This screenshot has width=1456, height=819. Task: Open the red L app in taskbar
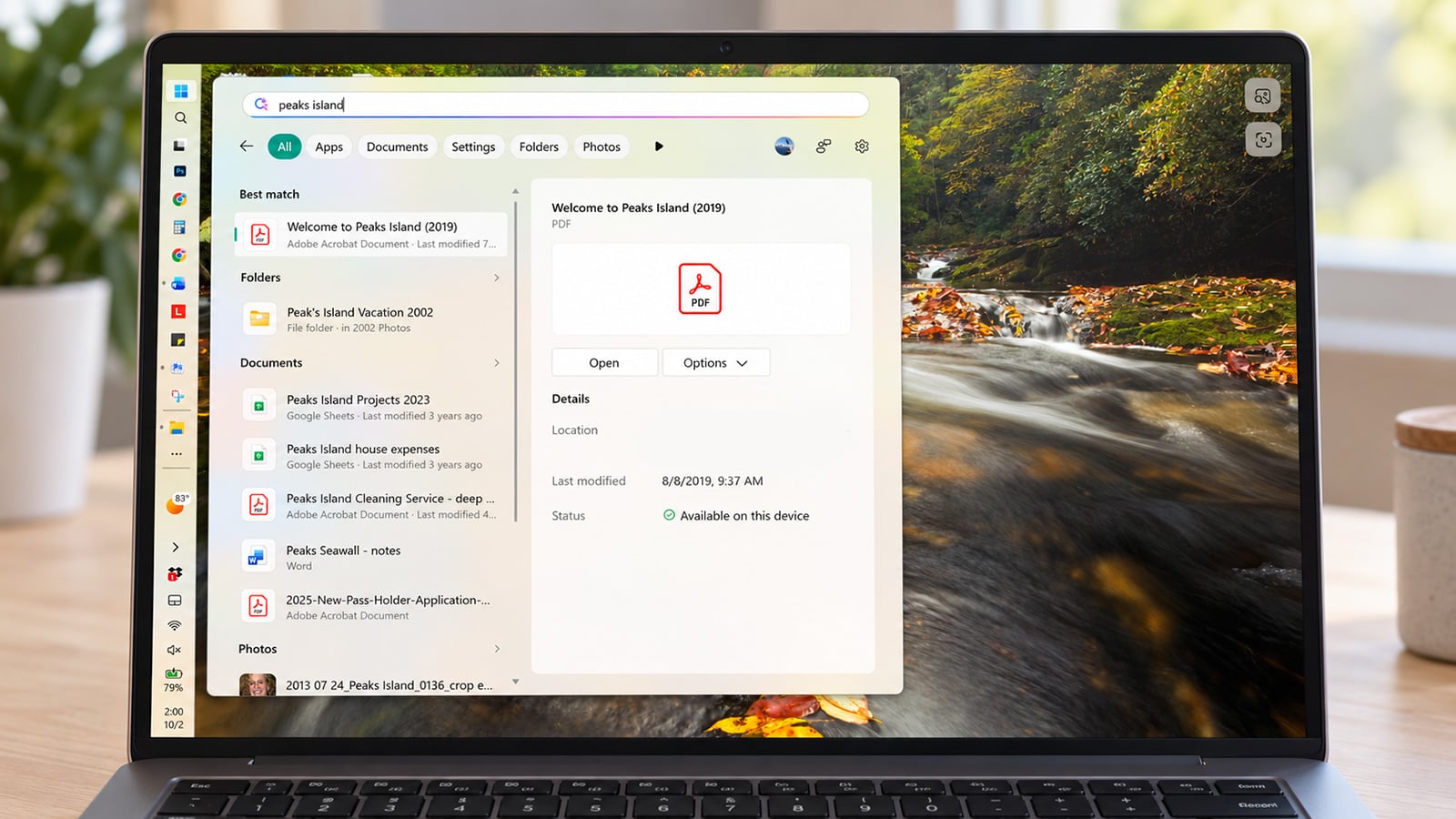click(x=178, y=311)
